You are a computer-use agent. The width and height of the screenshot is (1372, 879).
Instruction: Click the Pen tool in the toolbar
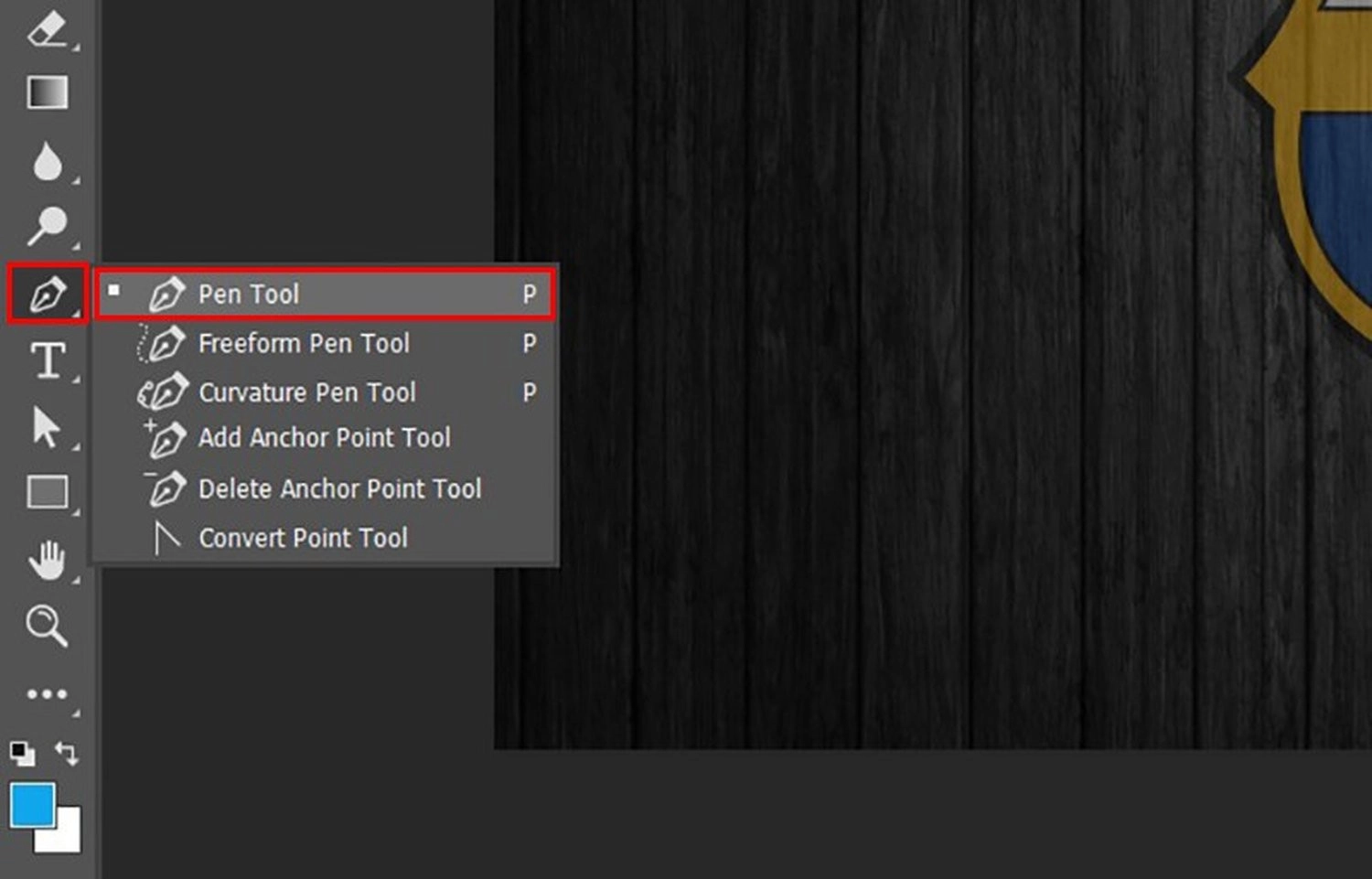[47, 294]
